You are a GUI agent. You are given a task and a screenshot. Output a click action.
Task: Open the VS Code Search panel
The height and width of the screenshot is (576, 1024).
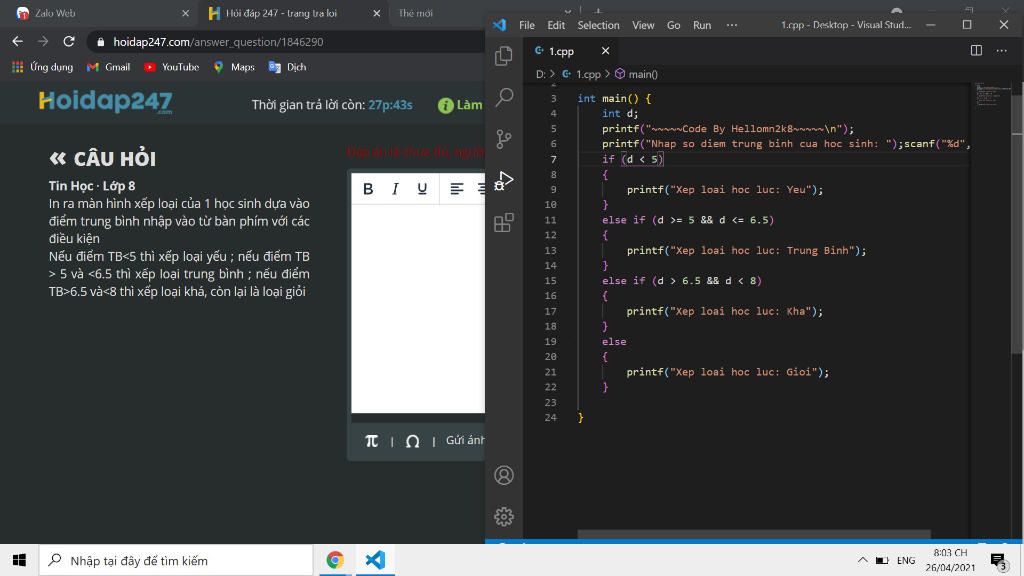coord(504,97)
